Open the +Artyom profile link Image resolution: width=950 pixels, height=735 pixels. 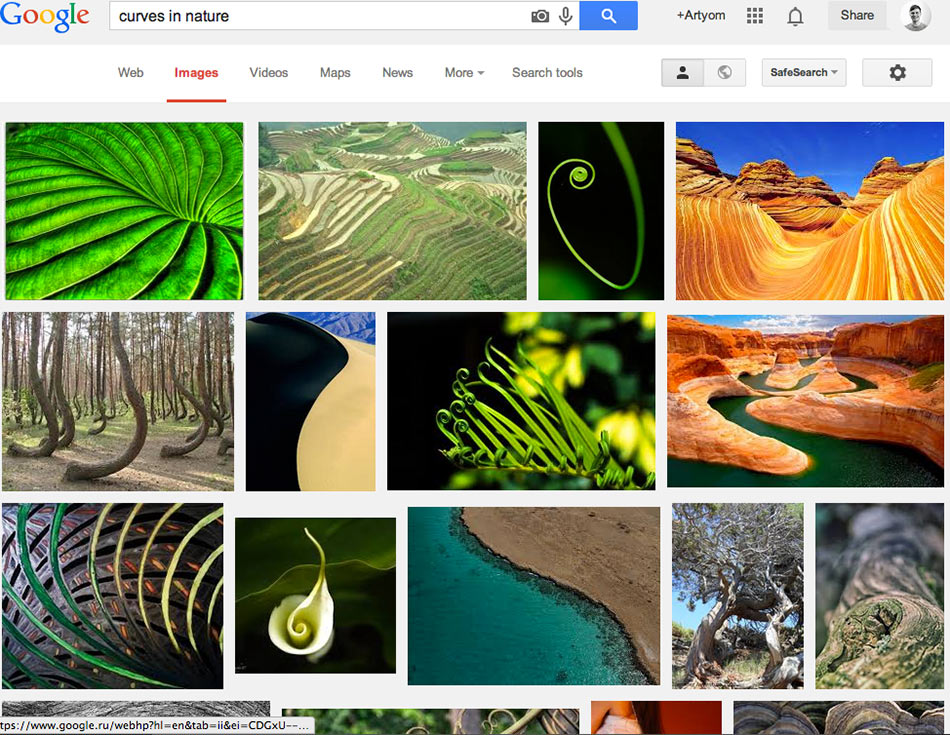[x=700, y=16]
